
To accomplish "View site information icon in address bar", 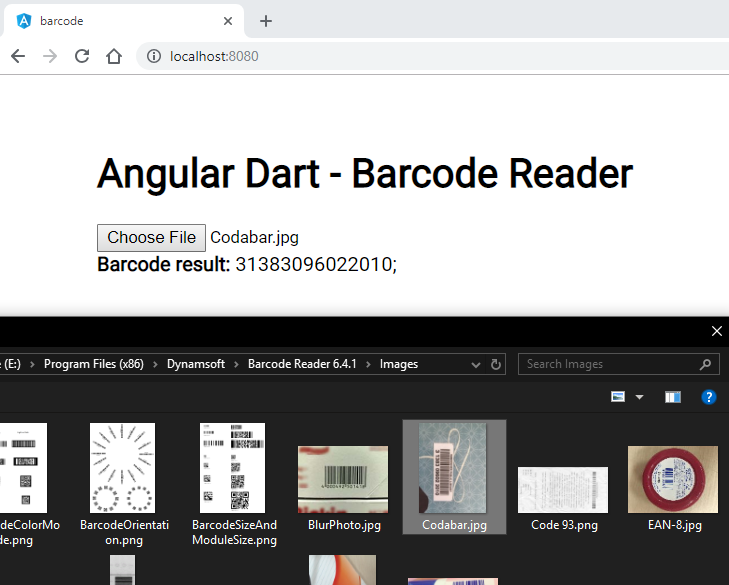I will tap(153, 56).
